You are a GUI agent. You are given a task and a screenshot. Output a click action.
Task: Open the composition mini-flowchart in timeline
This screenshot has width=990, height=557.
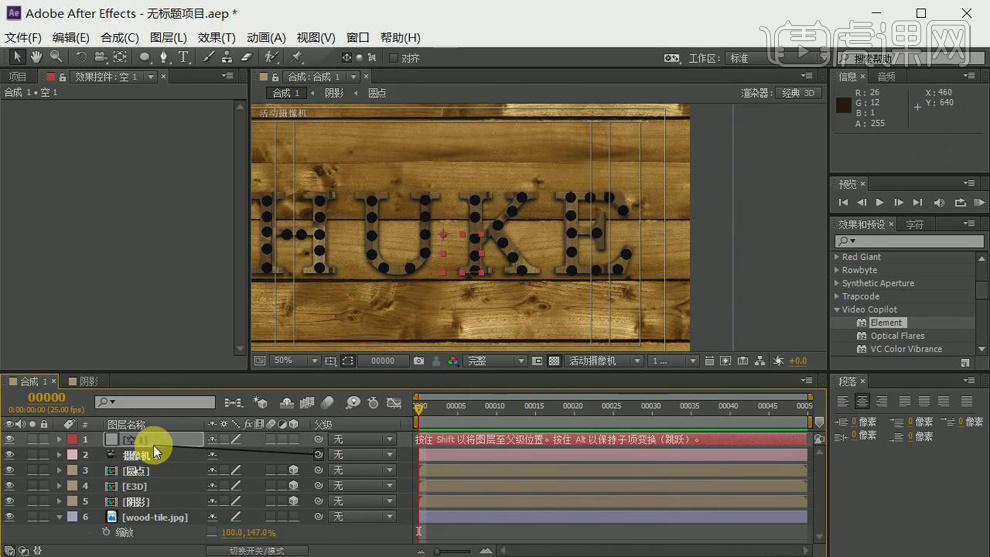(233, 402)
